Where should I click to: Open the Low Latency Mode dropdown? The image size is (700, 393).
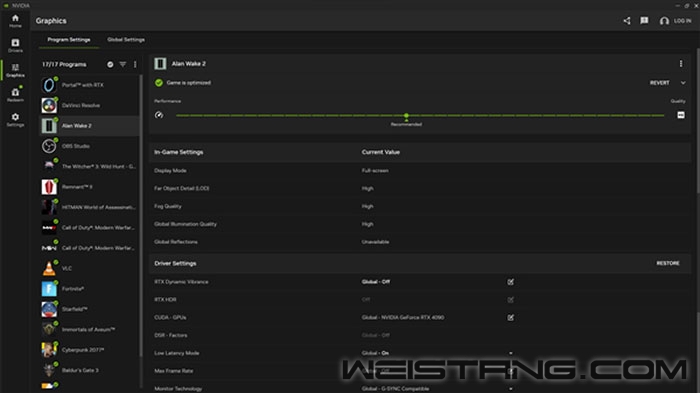tap(511, 353)
